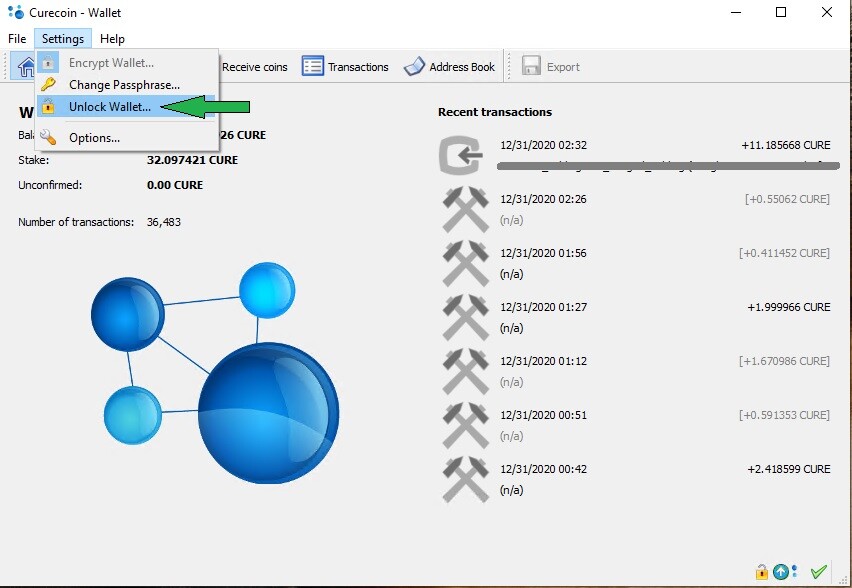The width and height of the screenshot is (852, 588).
Task: Open the Receive coins page
Action: (x=254, y=67)
